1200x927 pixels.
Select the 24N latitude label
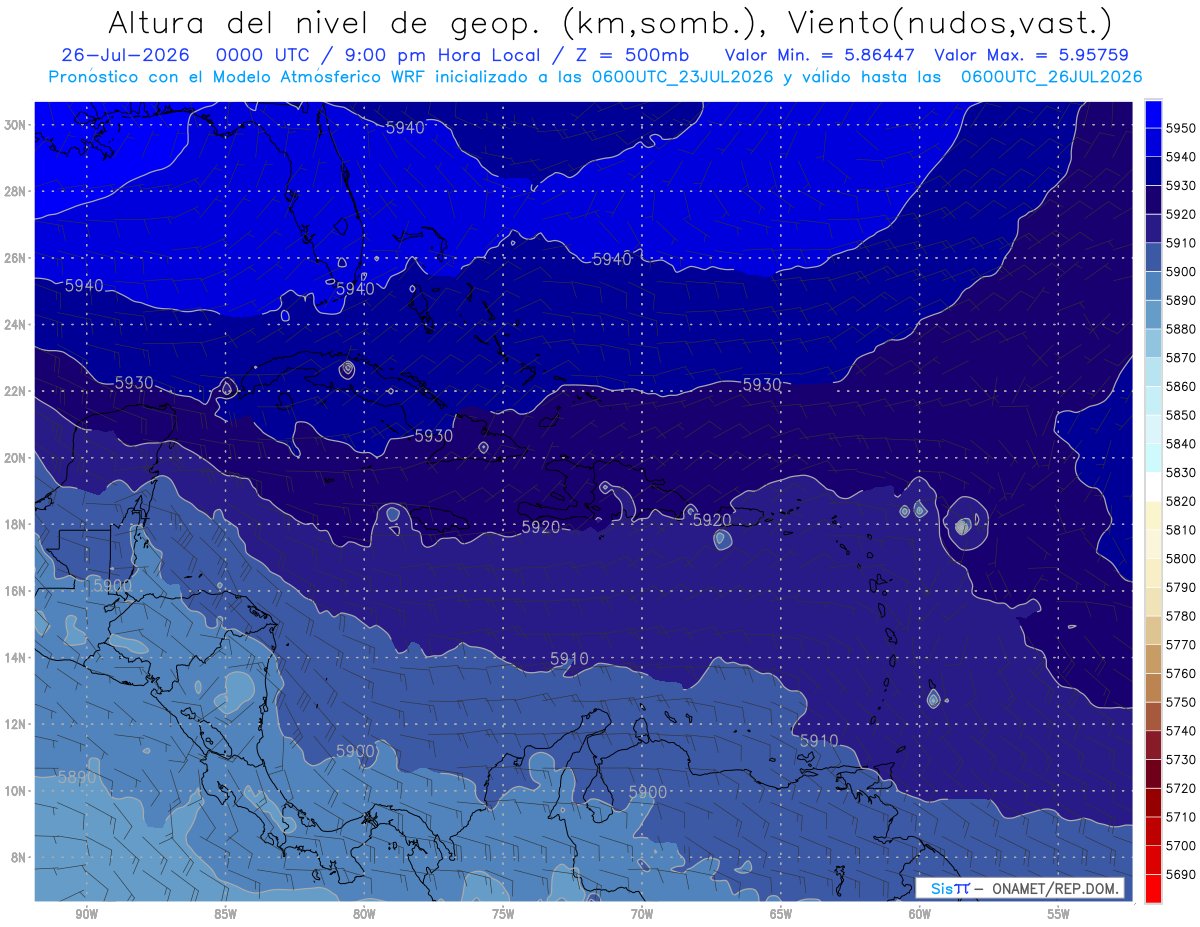pos(14,324)
